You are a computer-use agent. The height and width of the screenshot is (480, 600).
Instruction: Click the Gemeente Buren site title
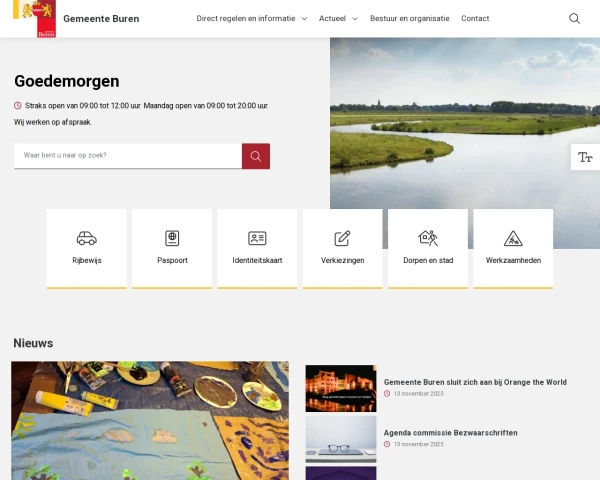coord(101,19)
